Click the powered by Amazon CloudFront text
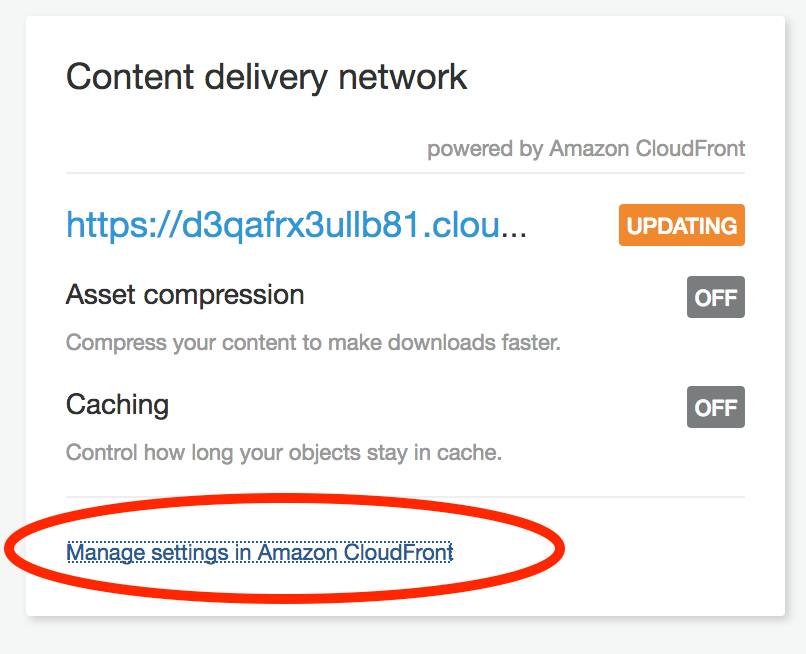The height and width of the screenshot is (654, 806). coord(586,149)
